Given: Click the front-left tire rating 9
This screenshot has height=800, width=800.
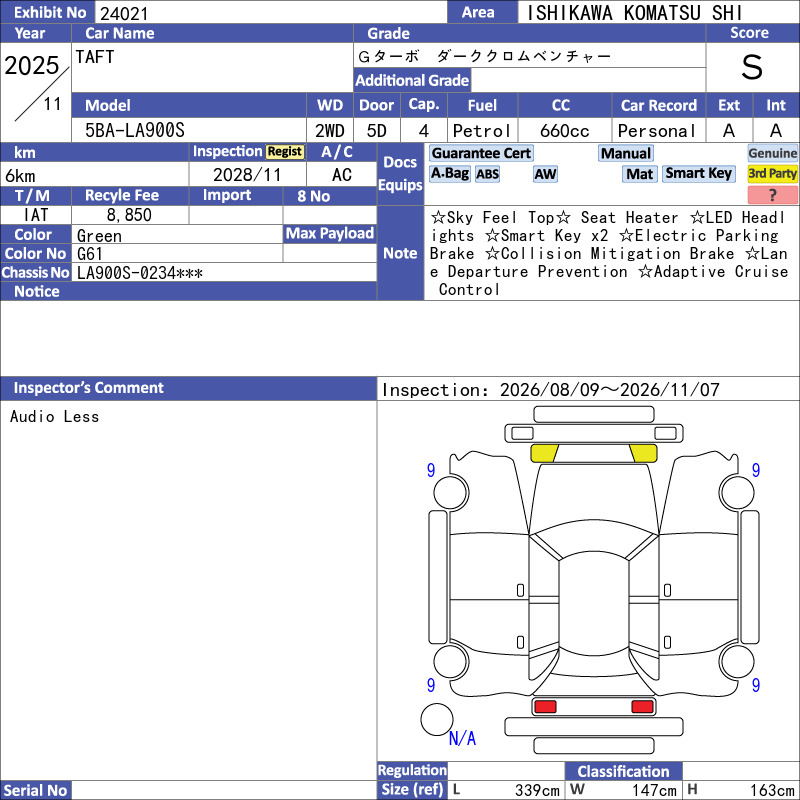Looking at the screenshot, I should 431,470.
